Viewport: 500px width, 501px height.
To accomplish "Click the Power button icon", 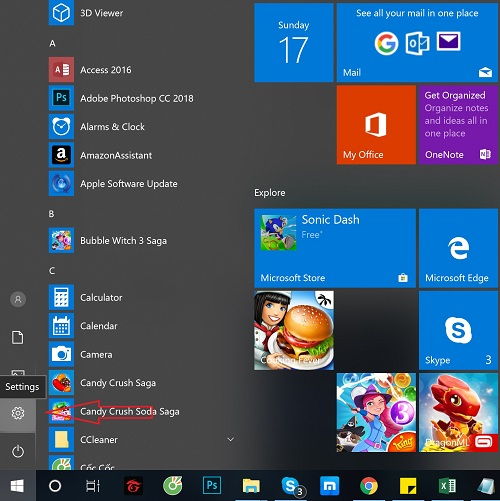I will (18, 452).
